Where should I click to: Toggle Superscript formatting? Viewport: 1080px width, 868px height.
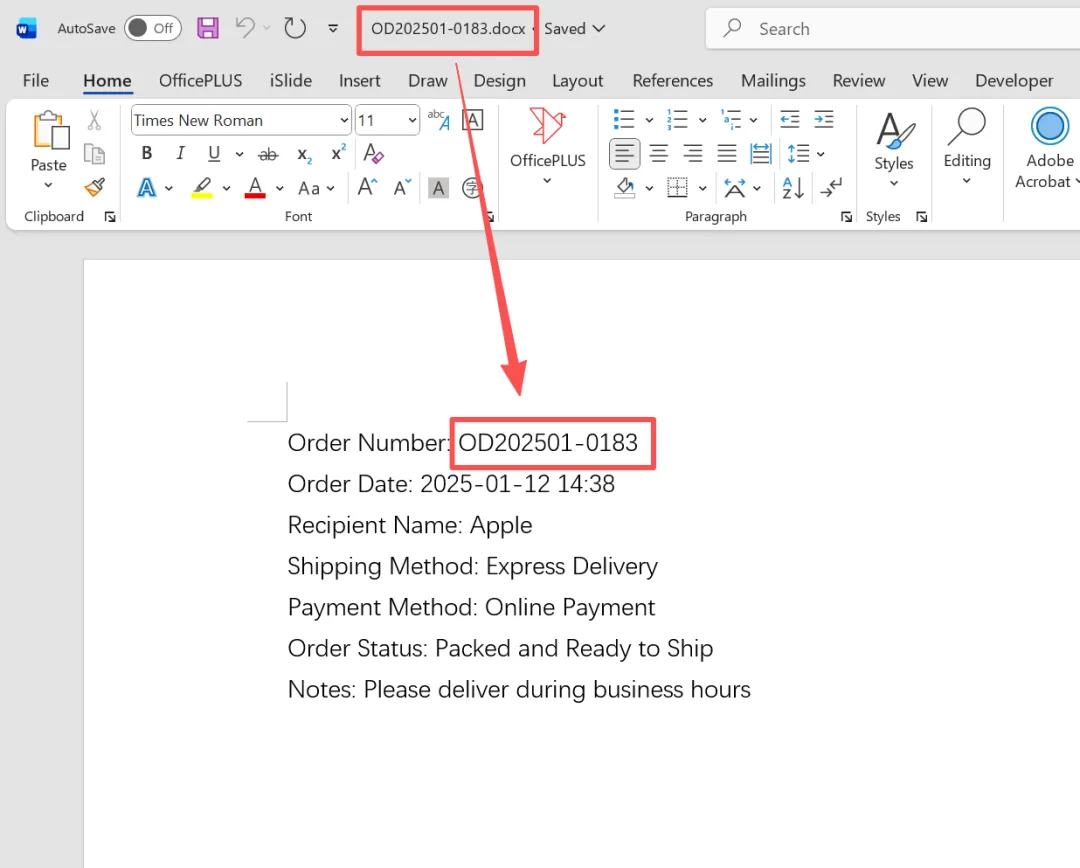coord(338,153)
